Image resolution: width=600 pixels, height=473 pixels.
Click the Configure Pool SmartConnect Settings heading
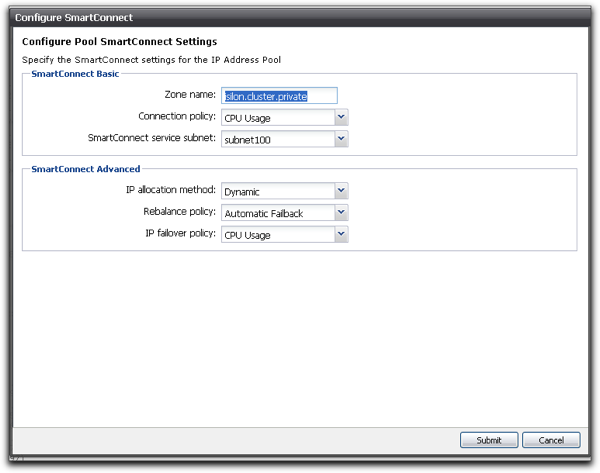click(119, 41)
